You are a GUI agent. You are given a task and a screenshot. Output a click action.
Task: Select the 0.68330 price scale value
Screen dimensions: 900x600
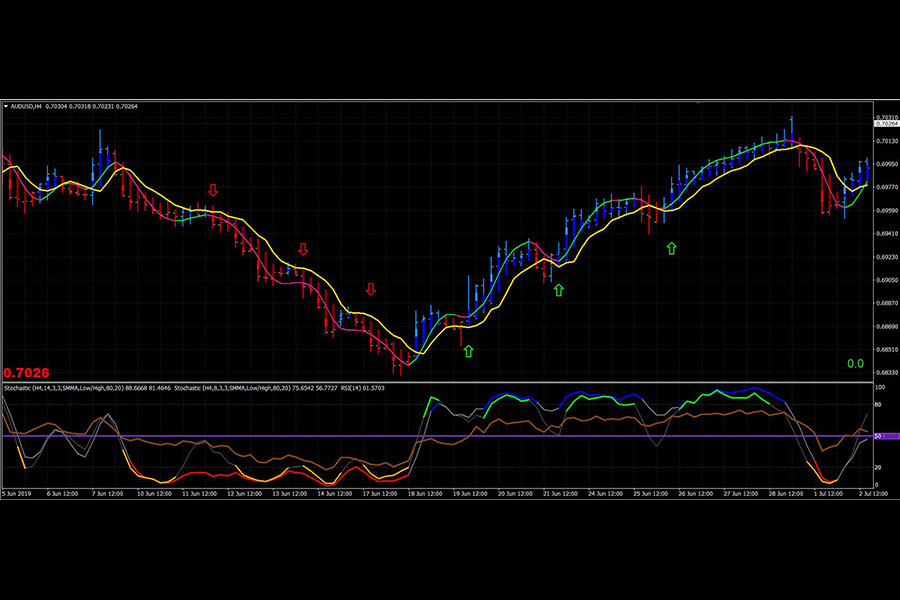[x=887, y=373]
